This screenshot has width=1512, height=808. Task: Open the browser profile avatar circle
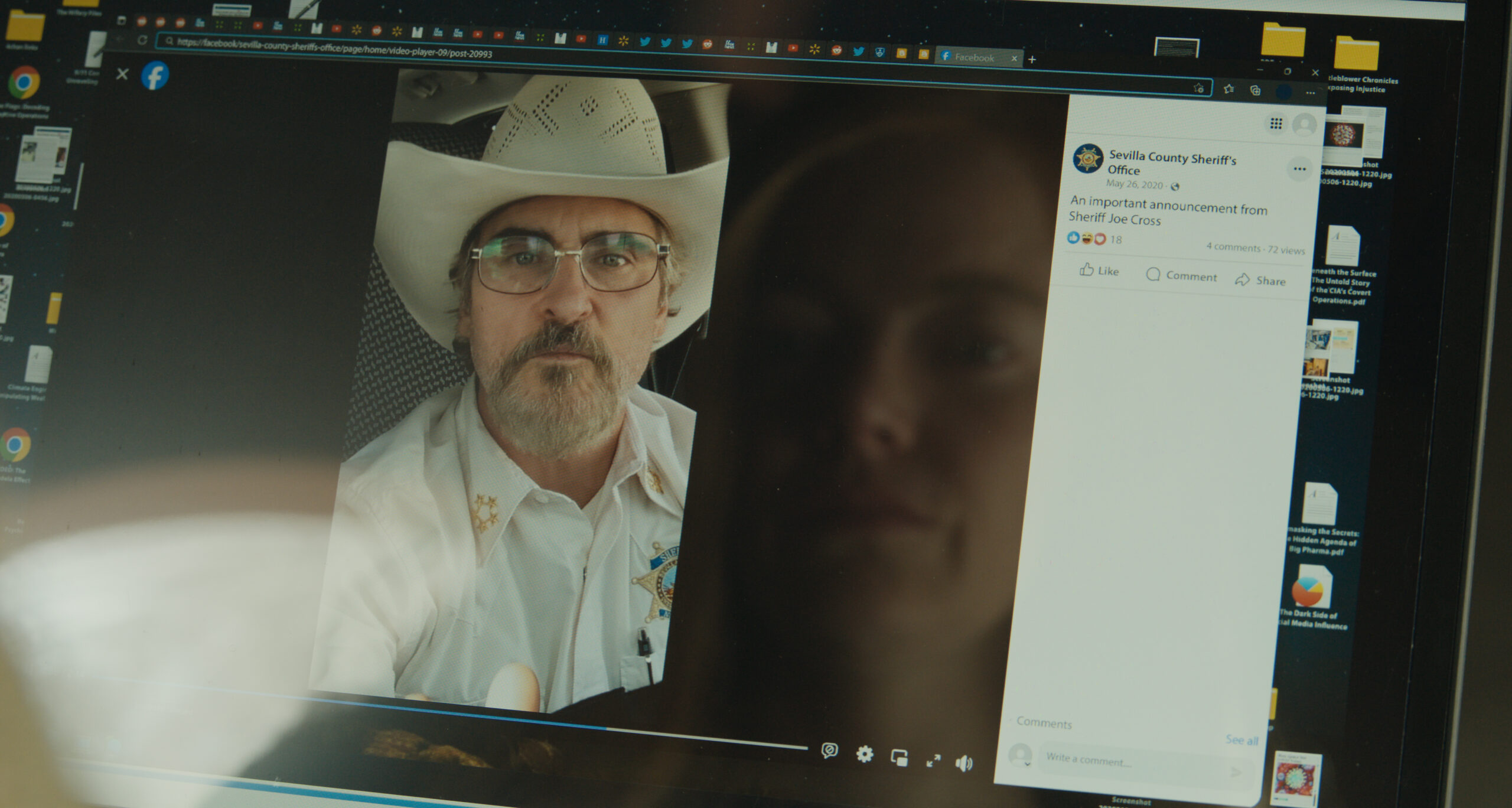pyautogui.click(x=1283, y=92)
